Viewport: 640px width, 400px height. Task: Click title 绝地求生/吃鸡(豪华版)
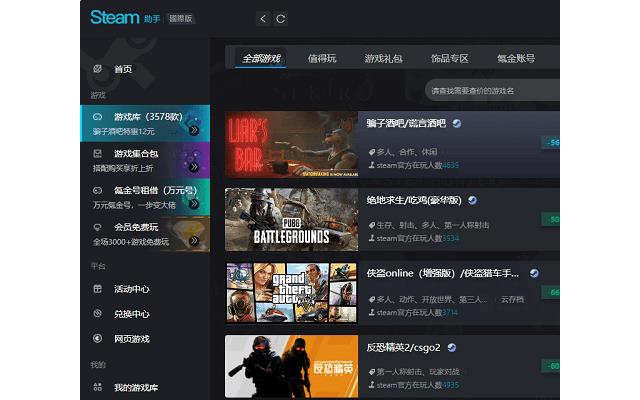[x=414, y=200]
